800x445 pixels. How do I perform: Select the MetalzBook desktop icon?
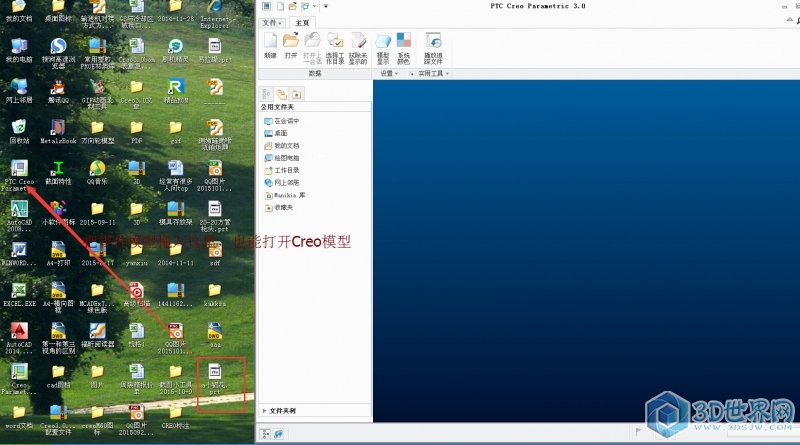pos(58,132)
